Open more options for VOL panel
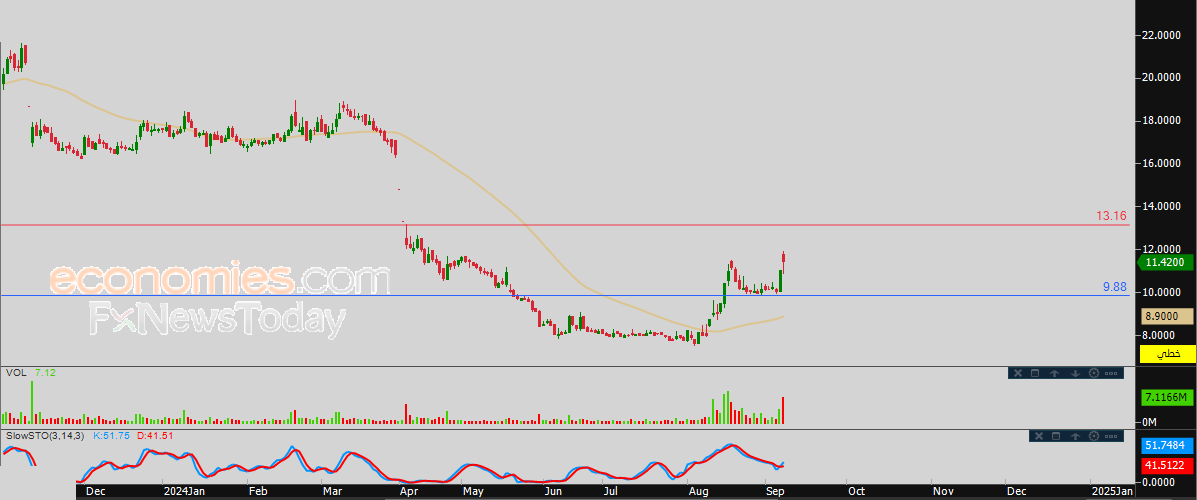1197x500 pixels. tap(1112, 373)
